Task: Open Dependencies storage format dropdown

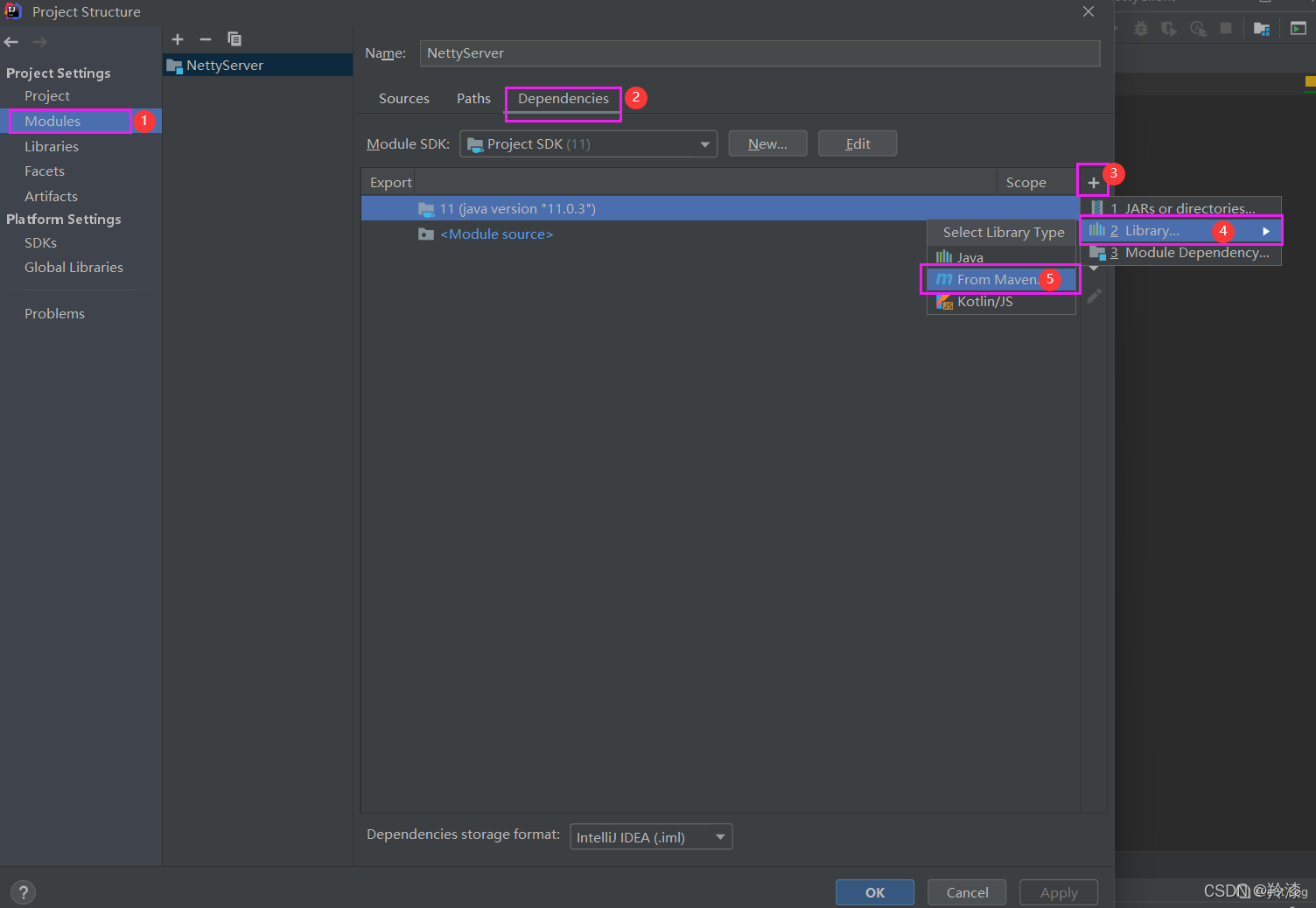Action: tap(651, 837)
